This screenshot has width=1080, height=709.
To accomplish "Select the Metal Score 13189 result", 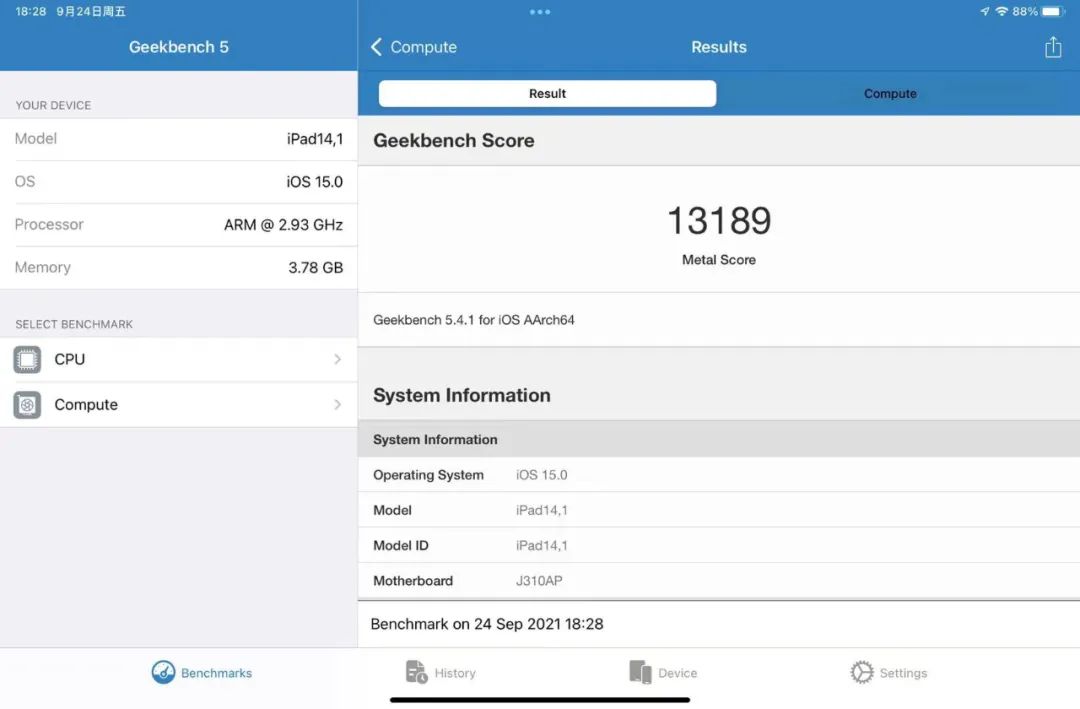I will click(x=718, y=222).
